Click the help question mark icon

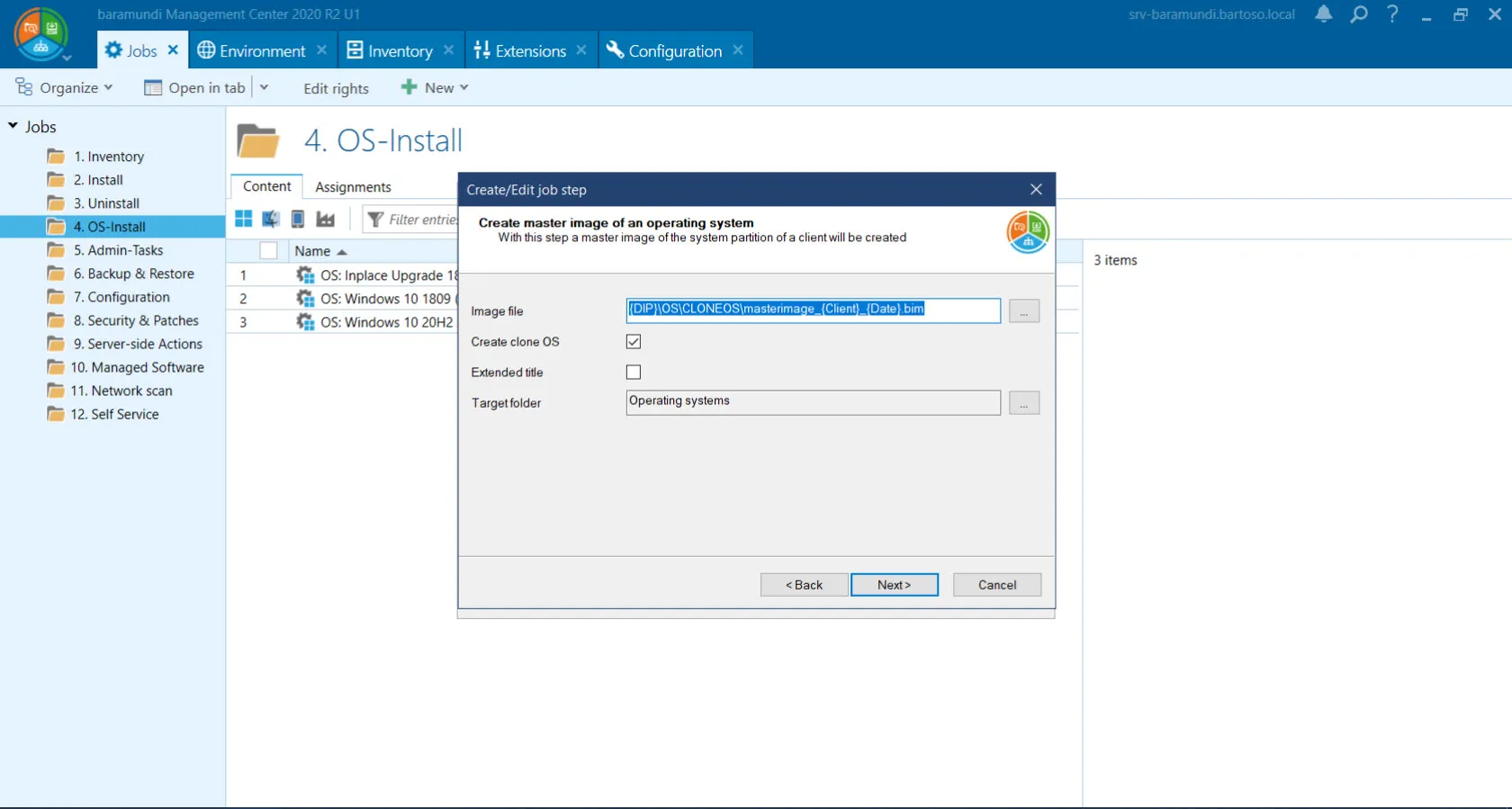pyautogui.click(x=1392, y=14)
